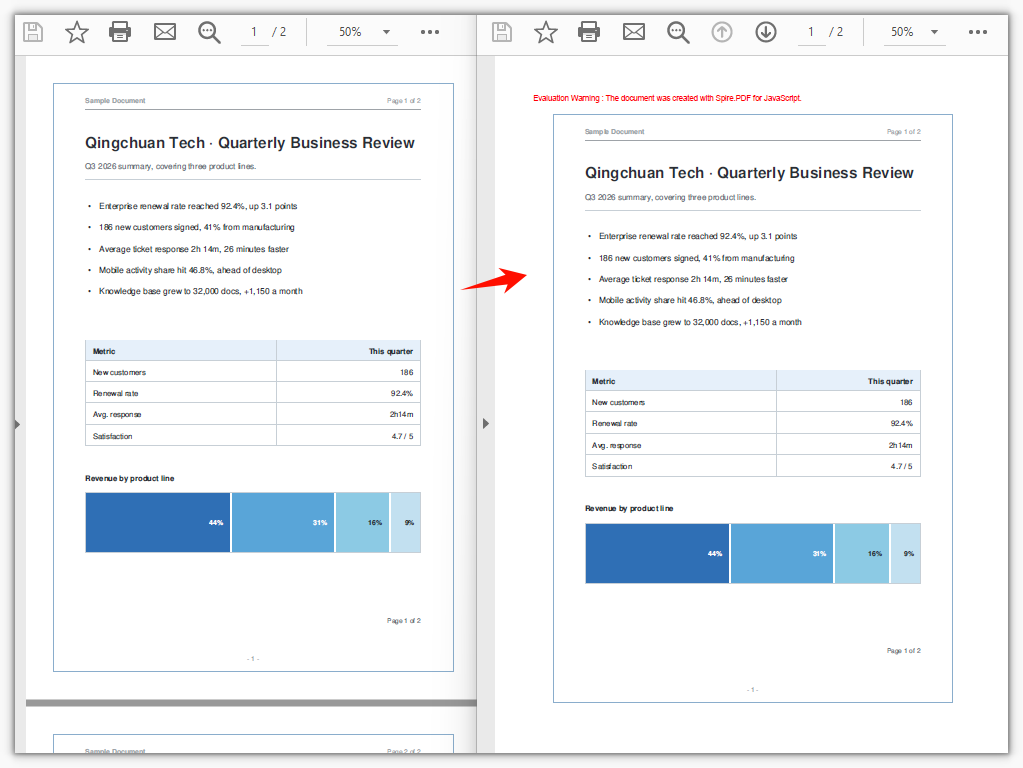Screen dimensions: 1023x768
Task: Click the 31% bar segment in right viewer
Action: click(782, 553)
